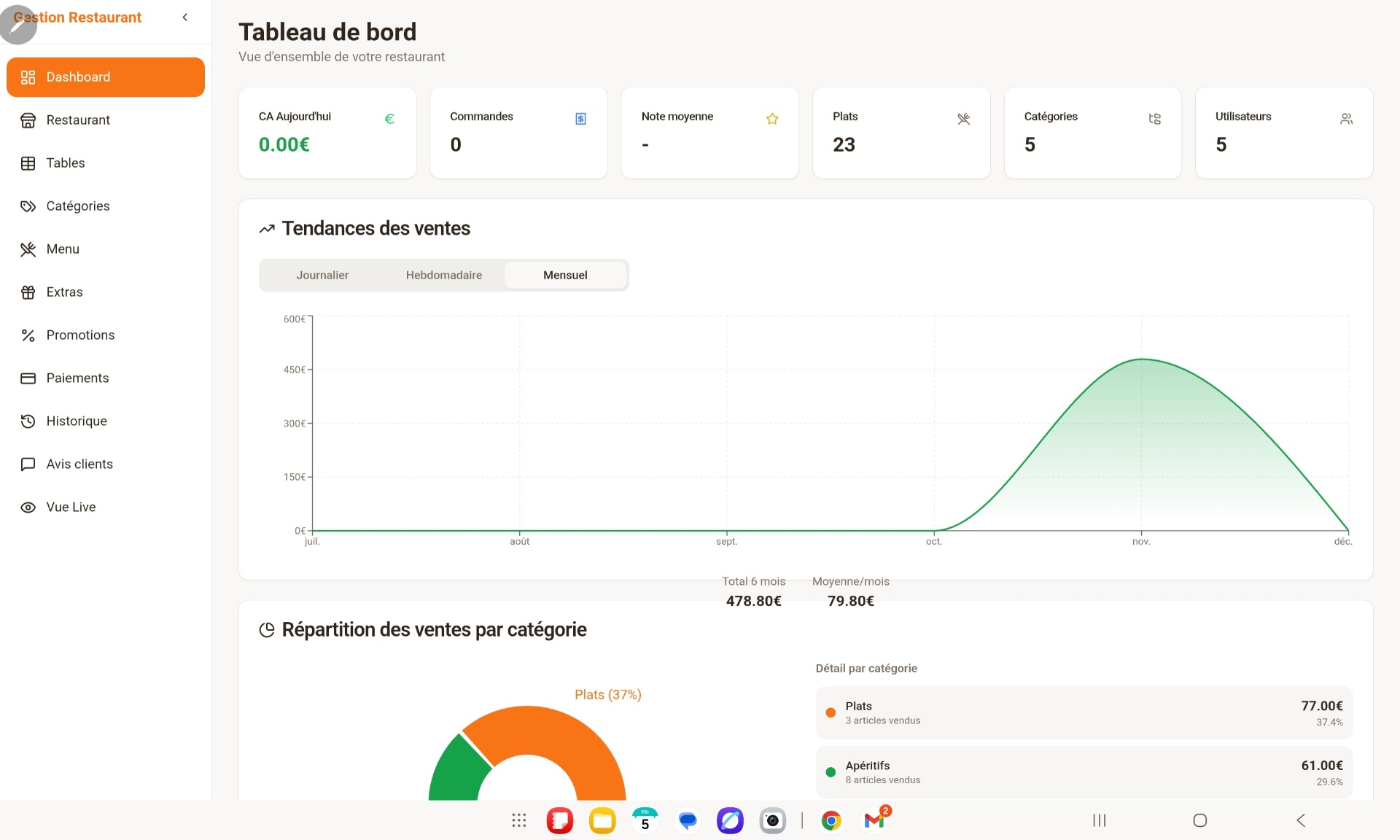Image resolution: width=1400 pixels, height=840 pixels.
Task: Click the Restaurant storefront icon
Action: pos(28,120)
